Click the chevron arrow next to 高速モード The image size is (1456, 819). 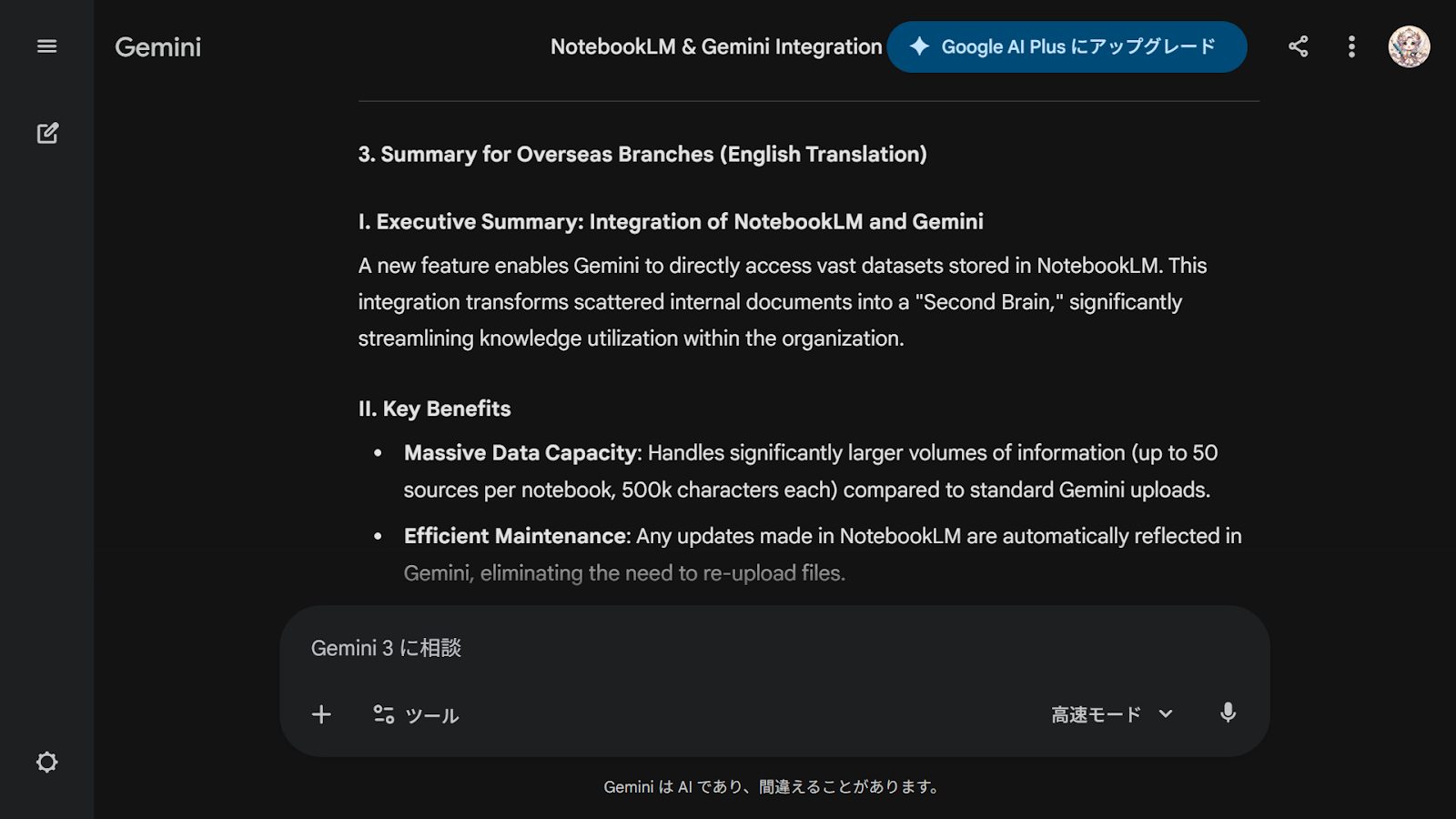[1166, 714]
